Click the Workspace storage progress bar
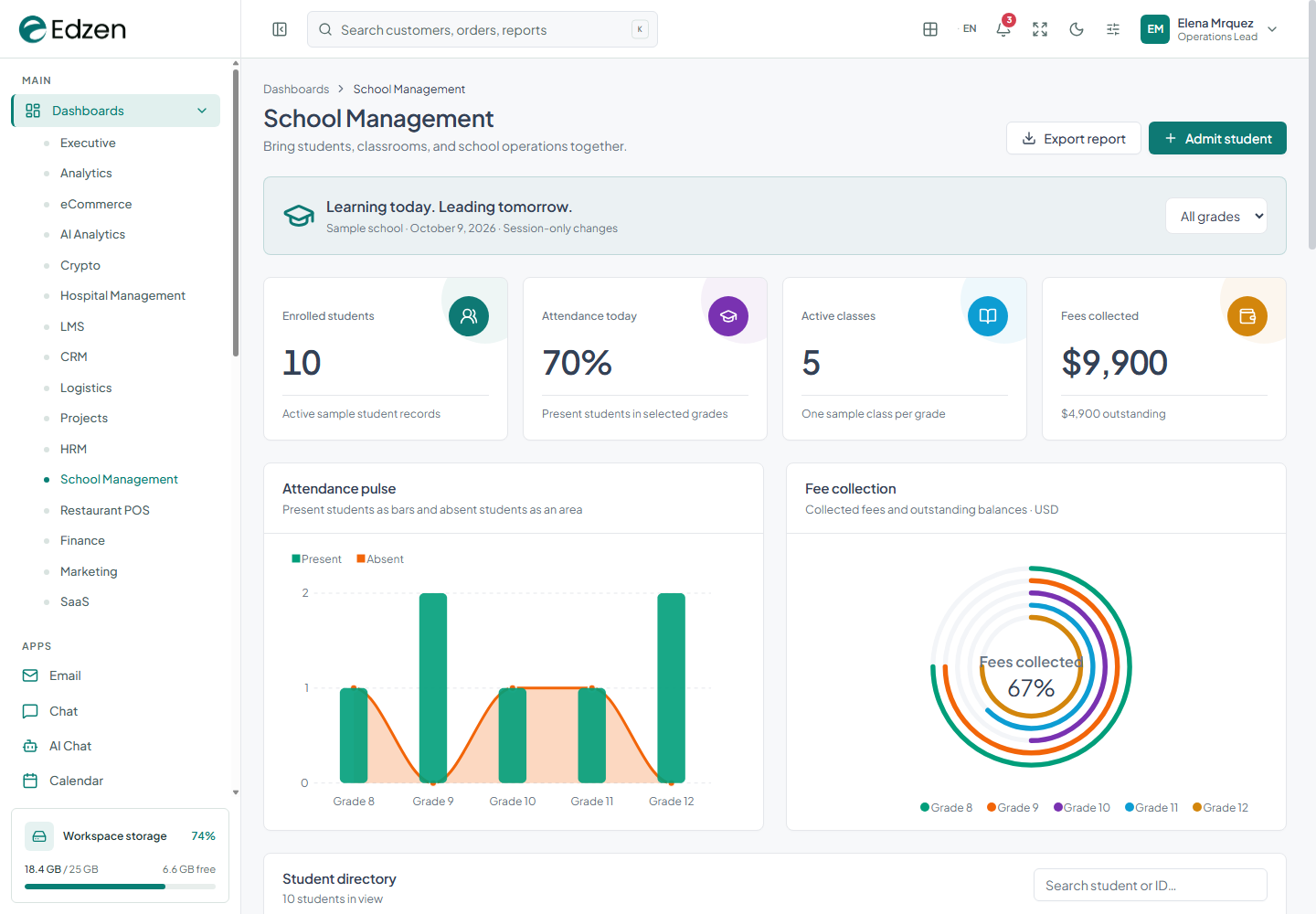This screenshot has width=1316, height=914. pyautogui.click(x=120, y=887)
